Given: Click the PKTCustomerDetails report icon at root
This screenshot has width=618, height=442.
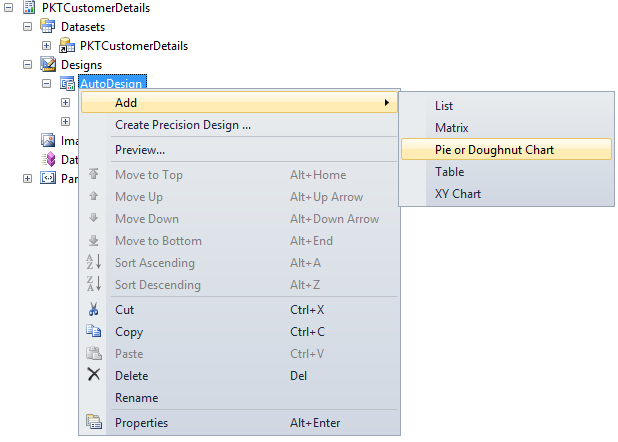Looking at the screenshot, I should (x=28, y=8).
